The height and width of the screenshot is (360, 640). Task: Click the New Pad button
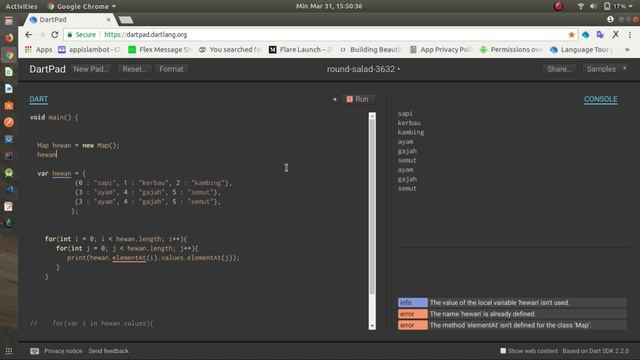click(91, 69)
